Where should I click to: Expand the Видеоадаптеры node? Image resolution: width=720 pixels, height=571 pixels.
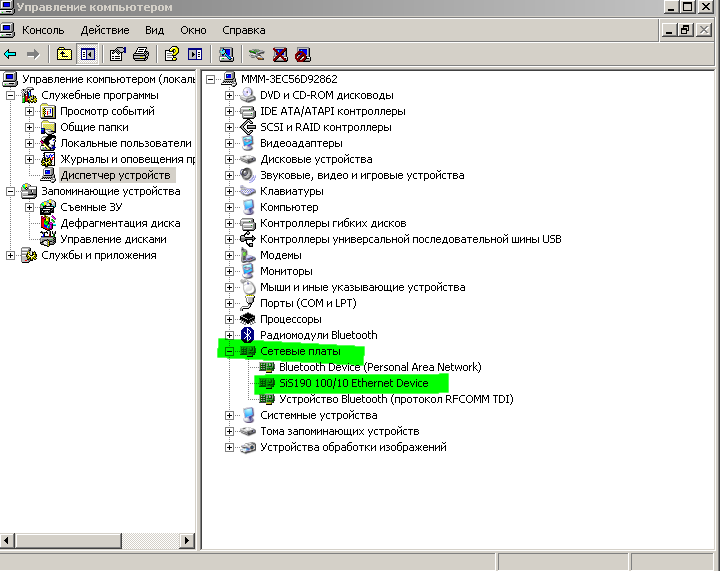pos(230,143)
